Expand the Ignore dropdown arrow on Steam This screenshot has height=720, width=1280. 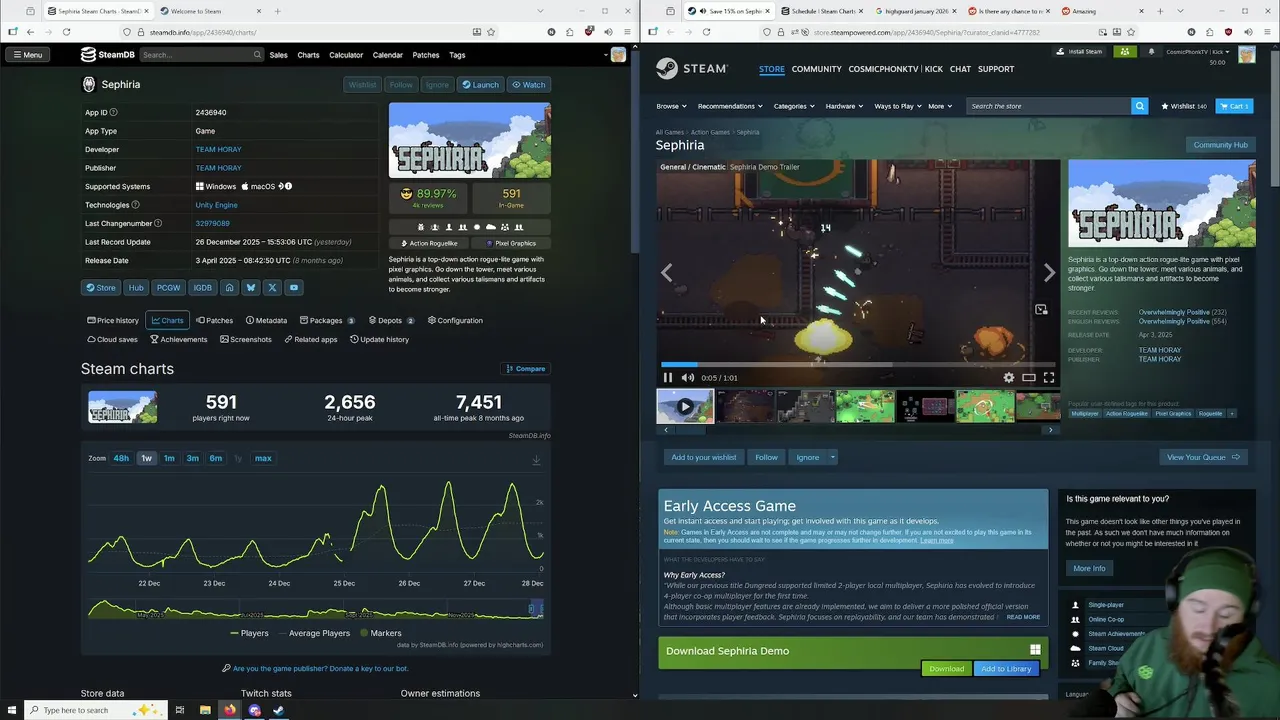(832, 458)
